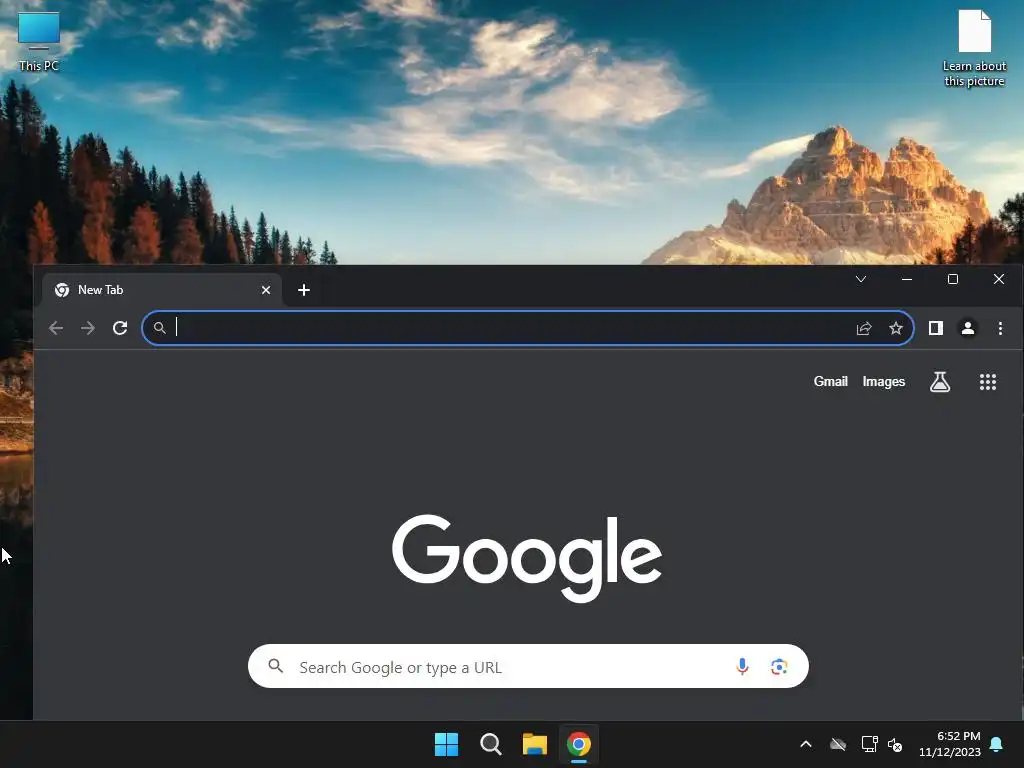Open the Google apps grid
This screenshot has width=1024, height=768.
(988, 382)
